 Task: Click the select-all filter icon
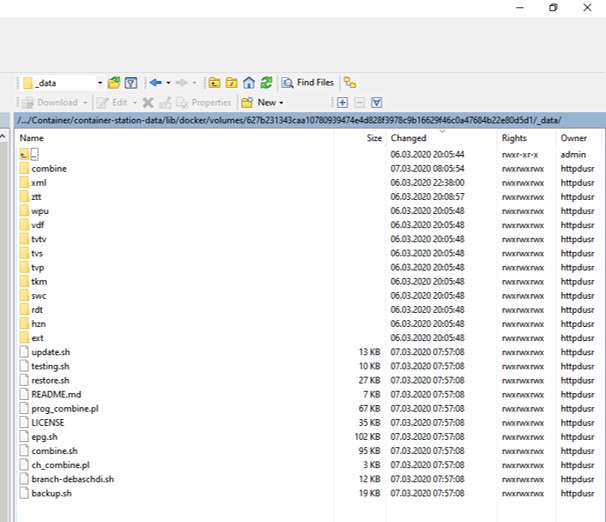(377, 102)
